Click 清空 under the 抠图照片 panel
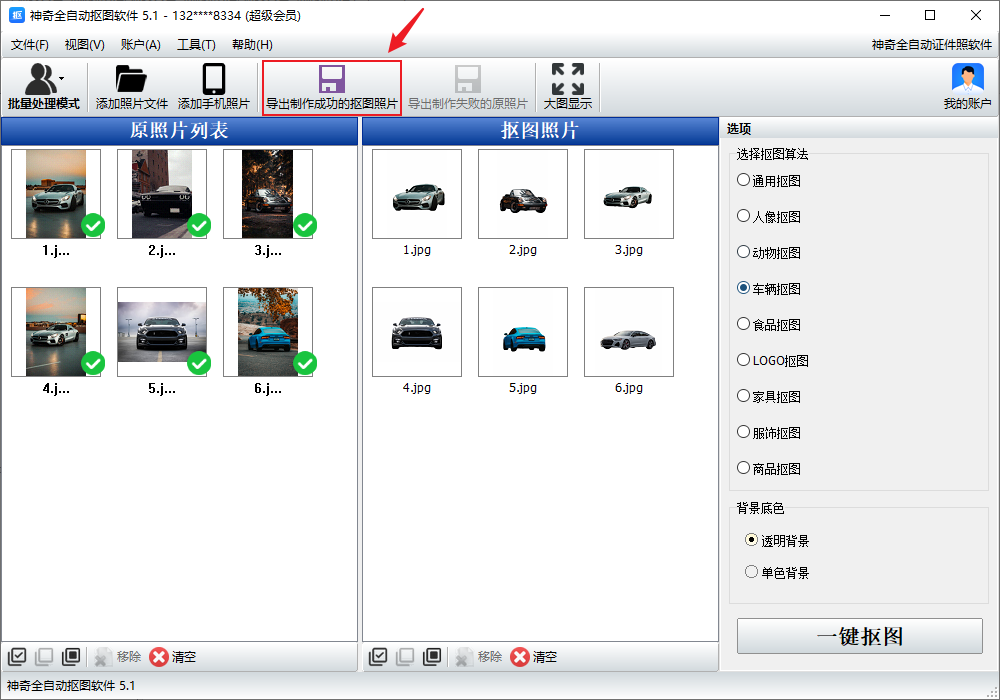The height and width of the screenshot is (700, 1000). [533, 657]
